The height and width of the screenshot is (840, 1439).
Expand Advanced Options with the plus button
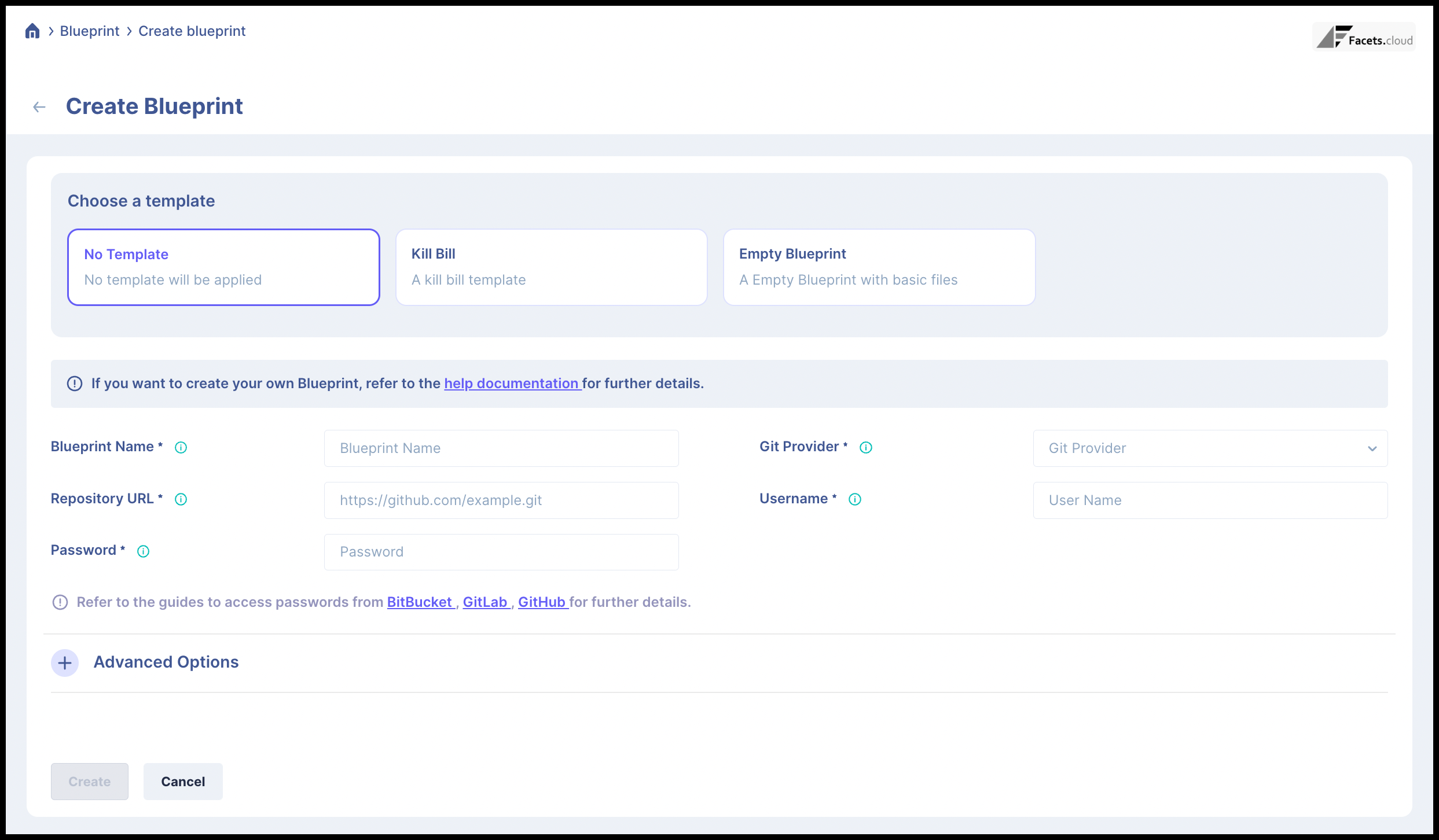point(65,663)
